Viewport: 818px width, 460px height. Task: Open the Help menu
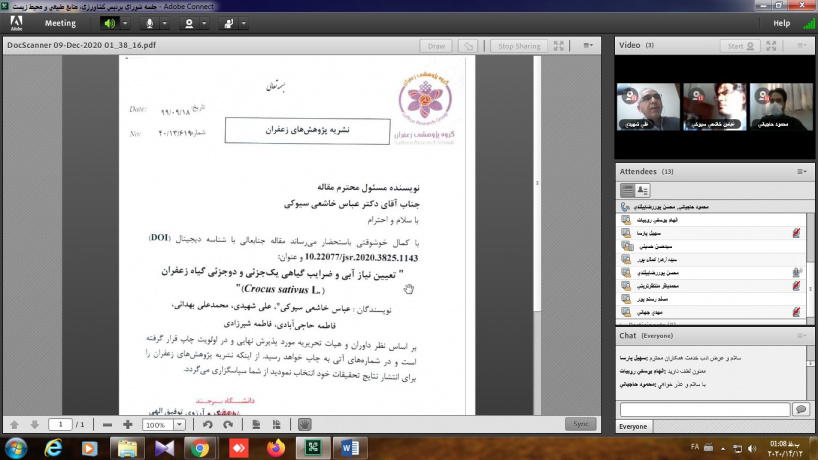781,23
